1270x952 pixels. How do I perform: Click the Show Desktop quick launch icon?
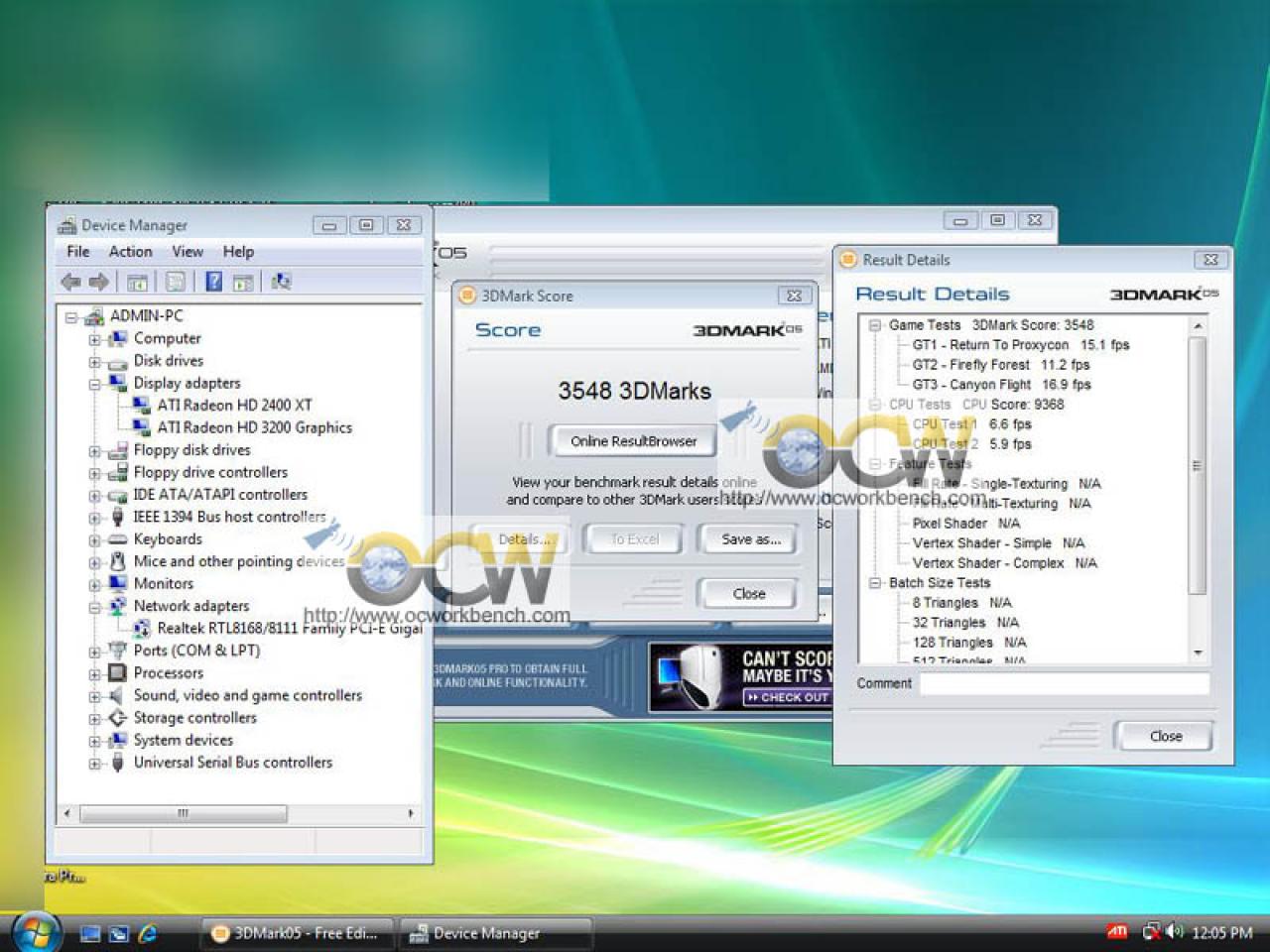click(90, 933)
